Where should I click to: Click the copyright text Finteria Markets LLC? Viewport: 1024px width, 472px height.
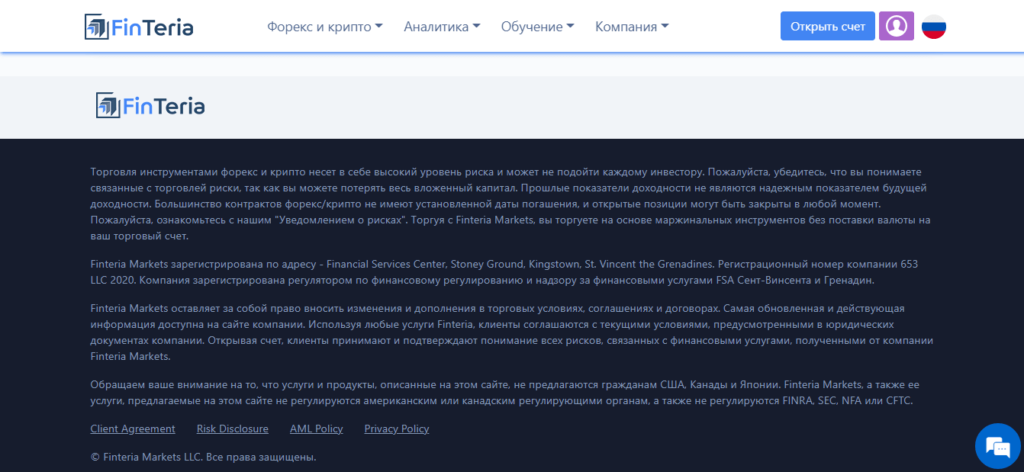203,457
